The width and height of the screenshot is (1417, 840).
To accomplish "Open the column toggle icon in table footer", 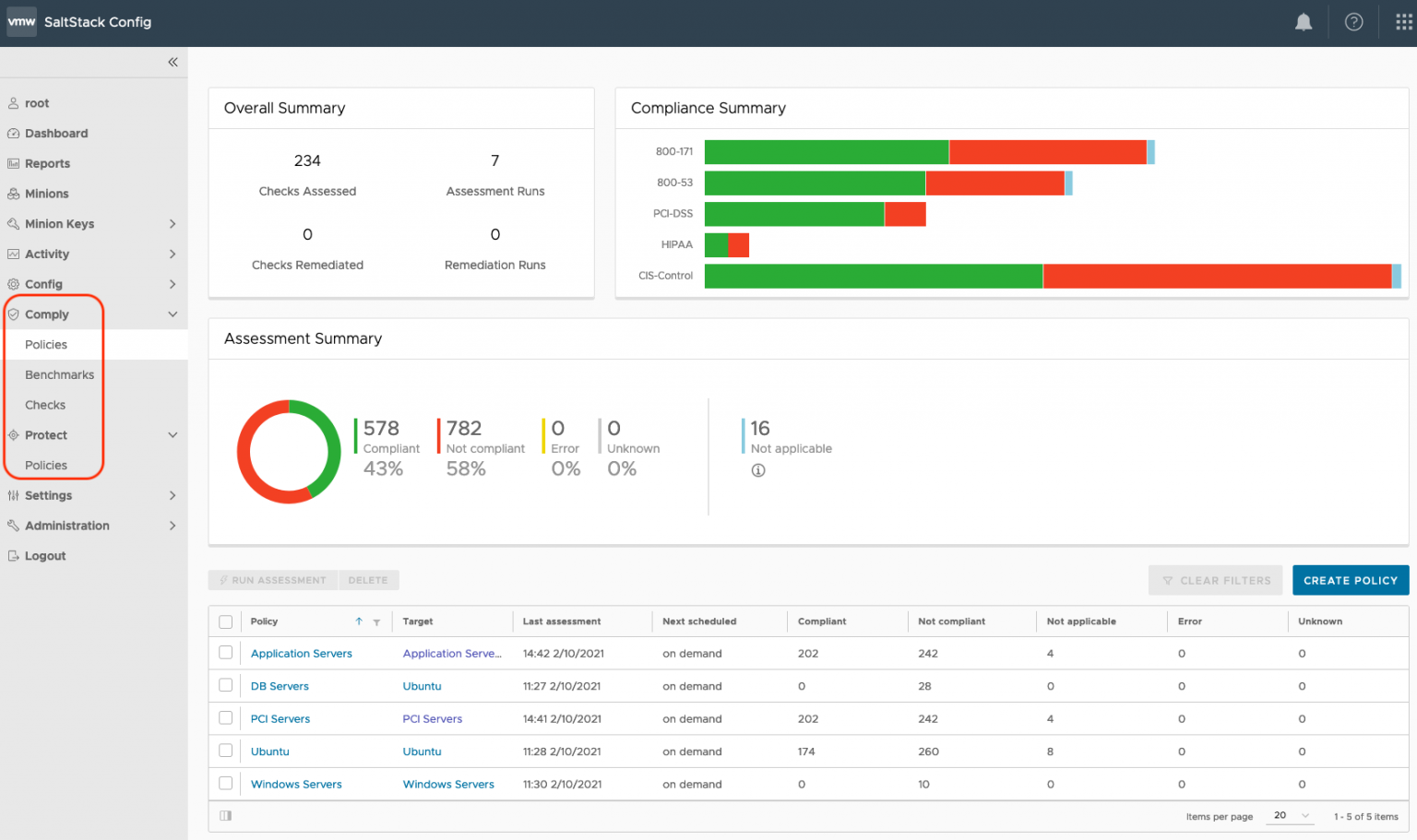I will tap(226, 816).
